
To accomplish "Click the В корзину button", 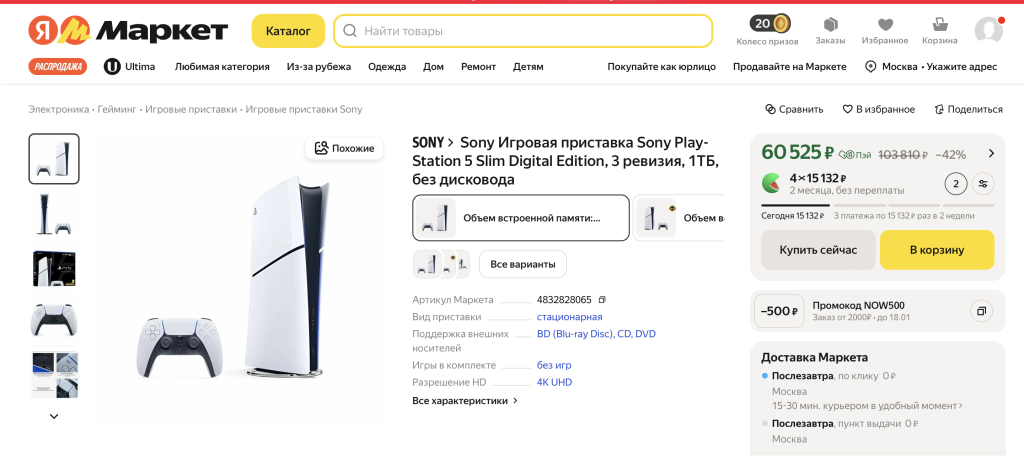I will [x=937, y=250].
